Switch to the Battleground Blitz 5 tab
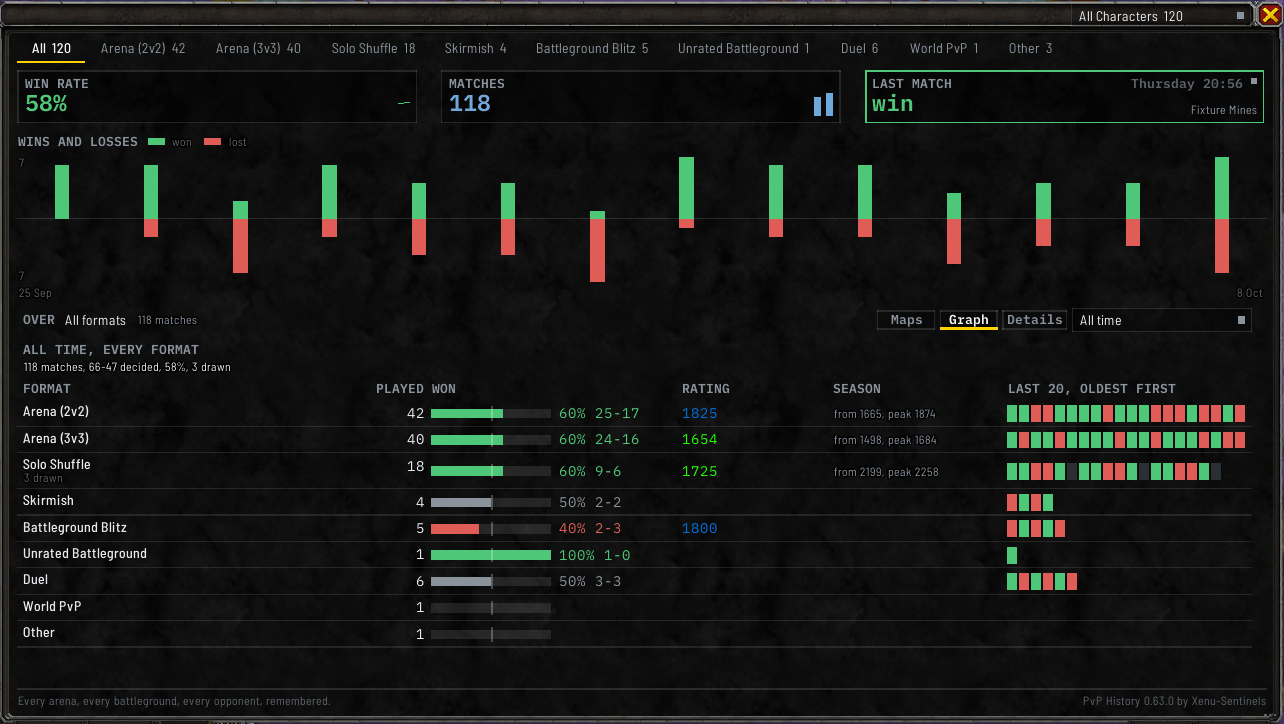1284x724 pixels. click(592, 48)
